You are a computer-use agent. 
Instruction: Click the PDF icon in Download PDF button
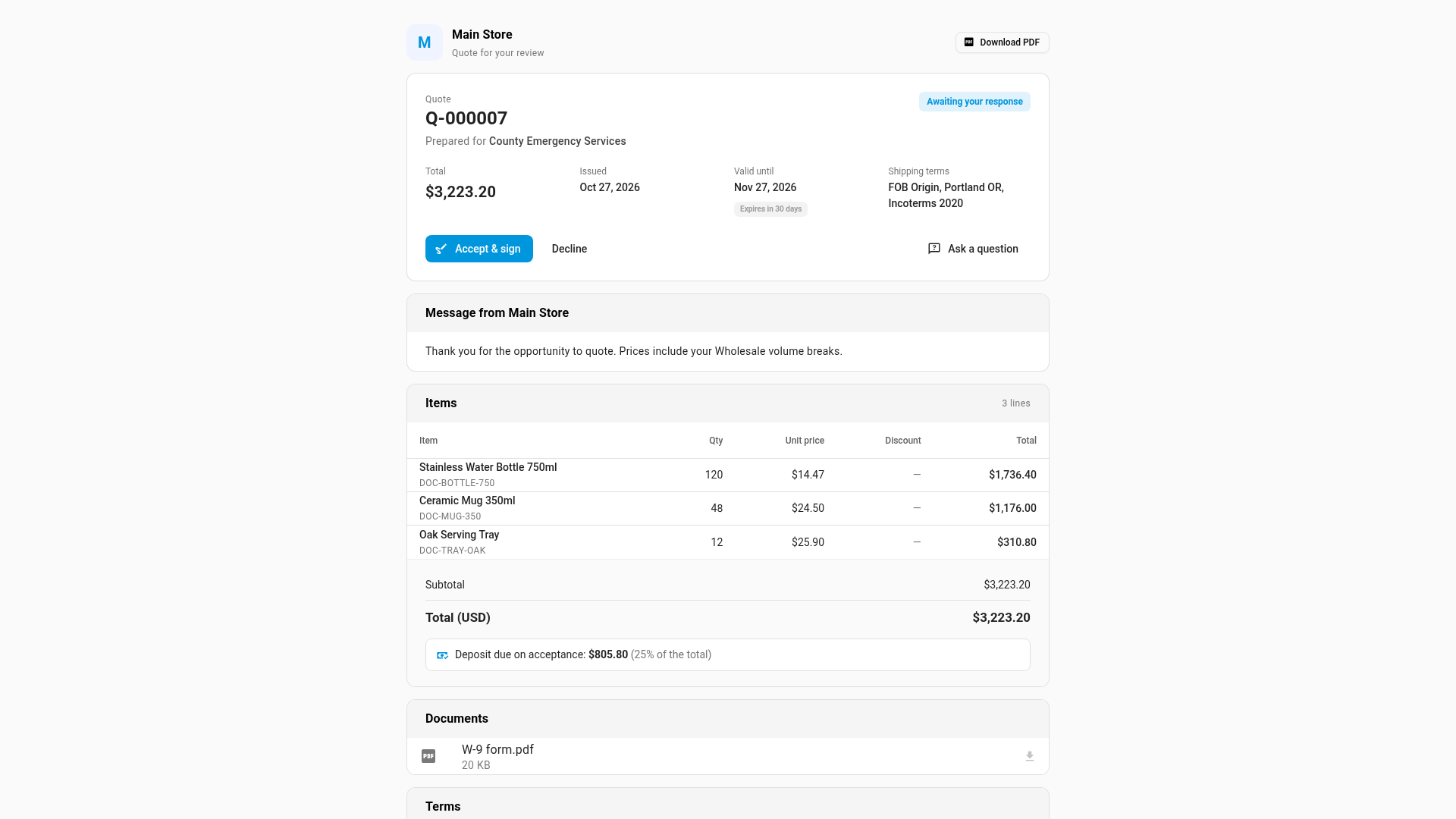[x=968, y=42]
